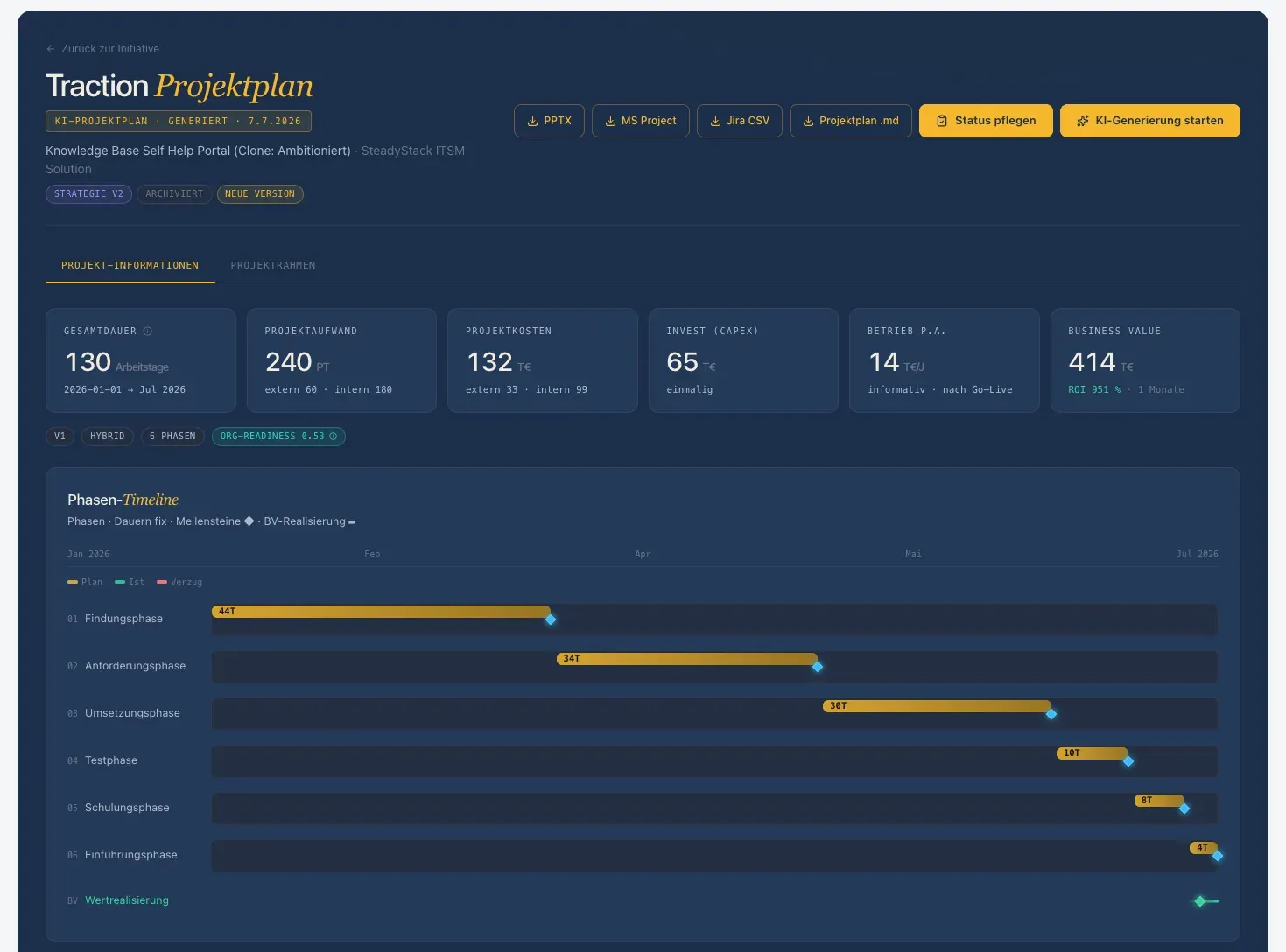
Task: Download the PPTX export
Action: coord(549,121)
